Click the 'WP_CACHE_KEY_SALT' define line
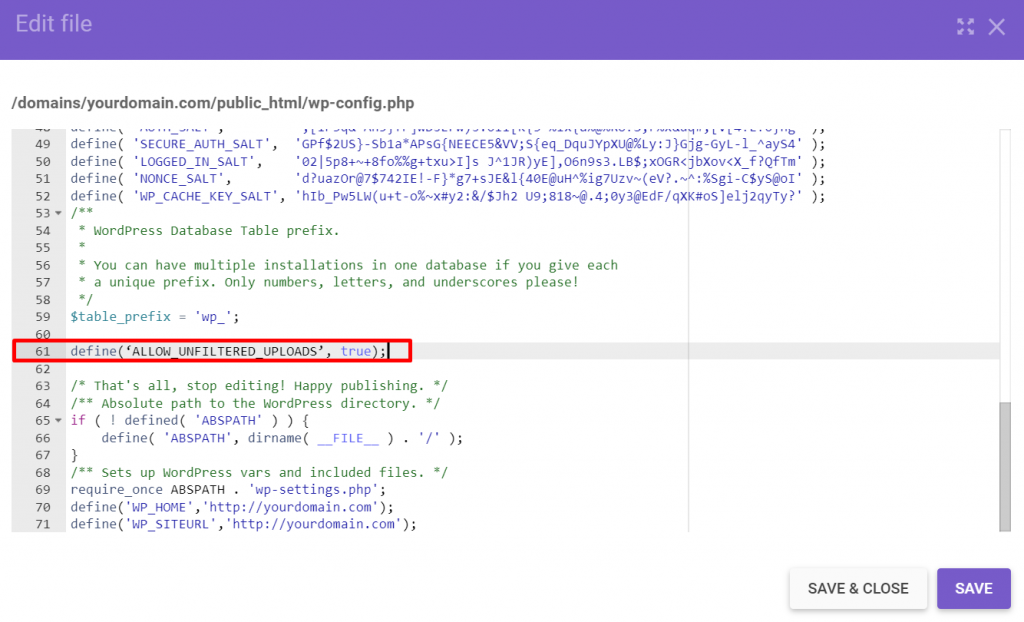Image resolution: width=1024 pixels, height=622 pixels. pyautogui.click(x=447, y=196)
